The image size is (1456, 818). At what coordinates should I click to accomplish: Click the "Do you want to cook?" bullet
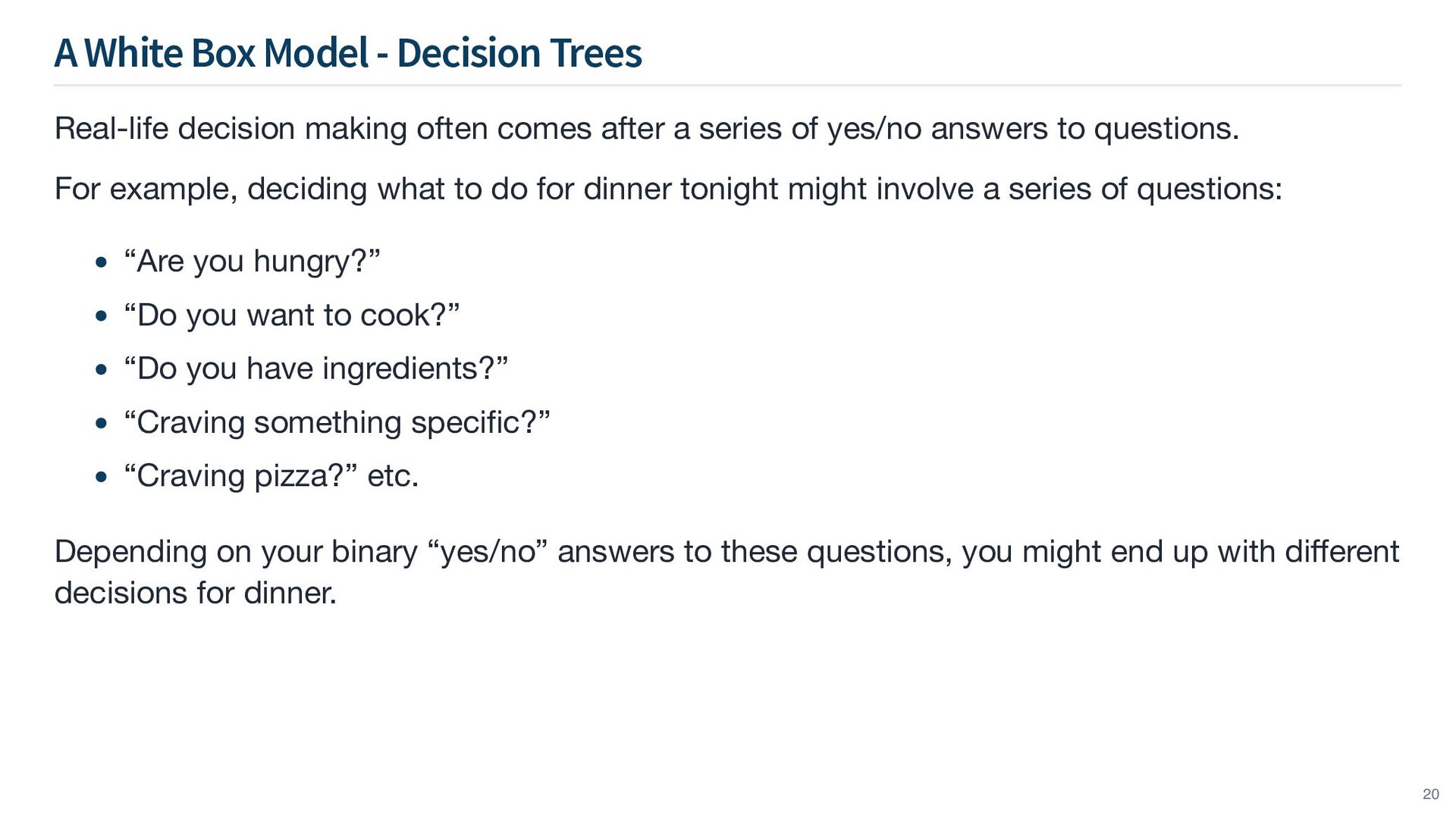pyautogui.click(x=292, y=315)
